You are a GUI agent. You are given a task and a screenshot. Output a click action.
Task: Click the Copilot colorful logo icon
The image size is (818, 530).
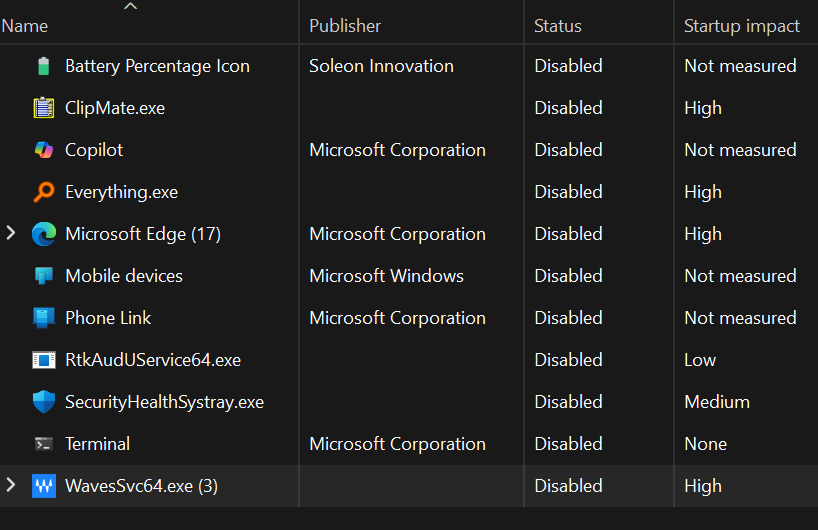pyautogui.click(x=44, y=150)
